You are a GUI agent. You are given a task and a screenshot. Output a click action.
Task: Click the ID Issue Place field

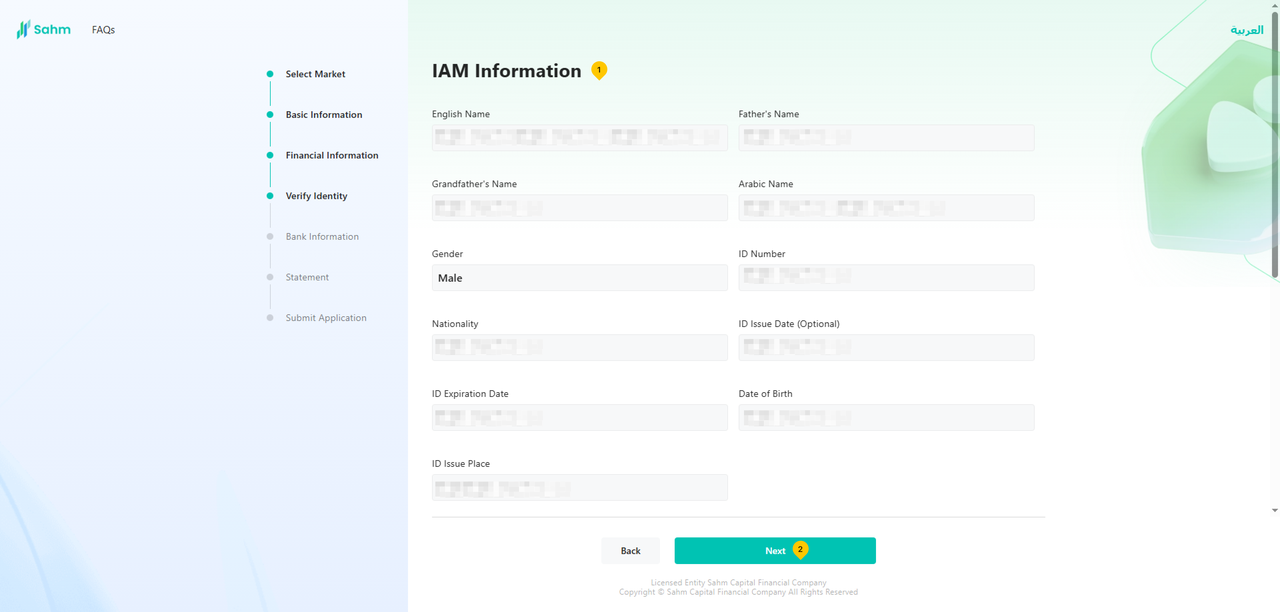tap(579, 488)
